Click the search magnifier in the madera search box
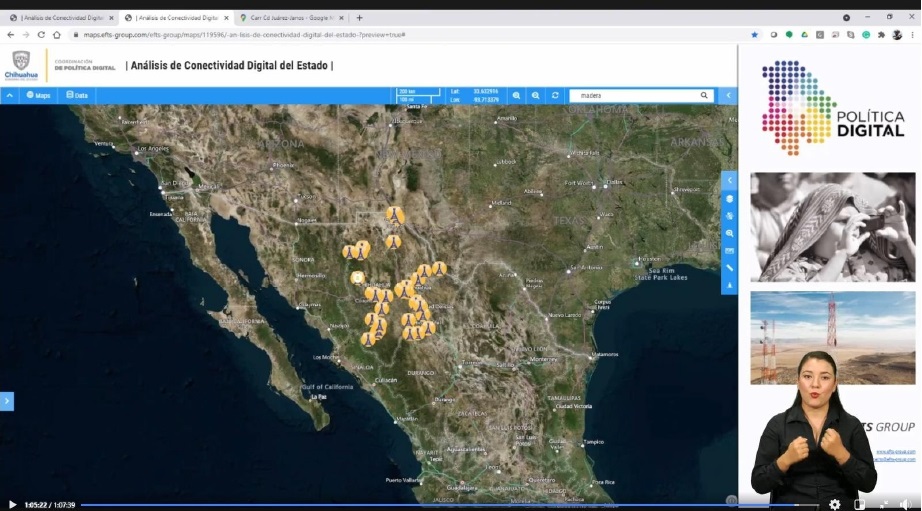This screenshot has width=922, height=511. (x=704, y=96)
